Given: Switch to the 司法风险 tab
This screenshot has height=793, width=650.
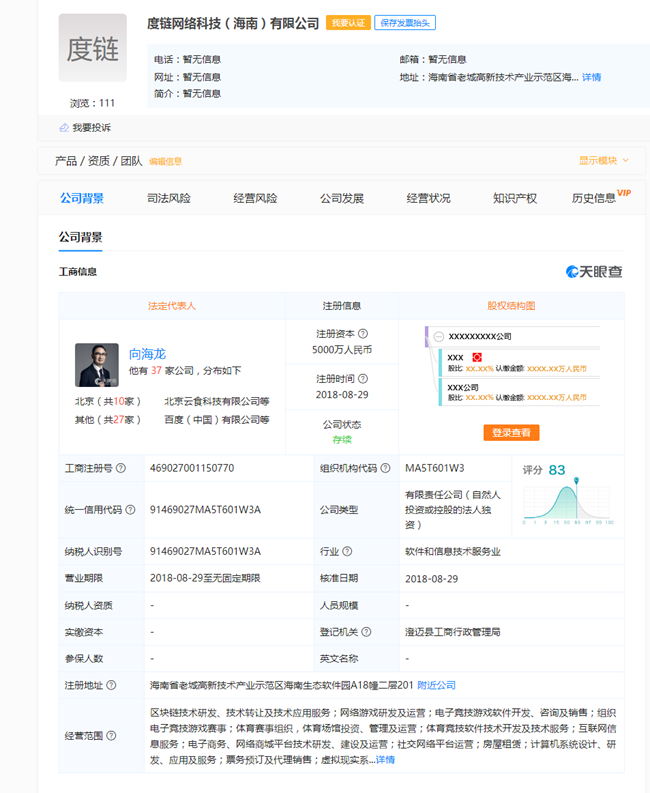Looking at the screenshot, I should click(x=168, y=198).
